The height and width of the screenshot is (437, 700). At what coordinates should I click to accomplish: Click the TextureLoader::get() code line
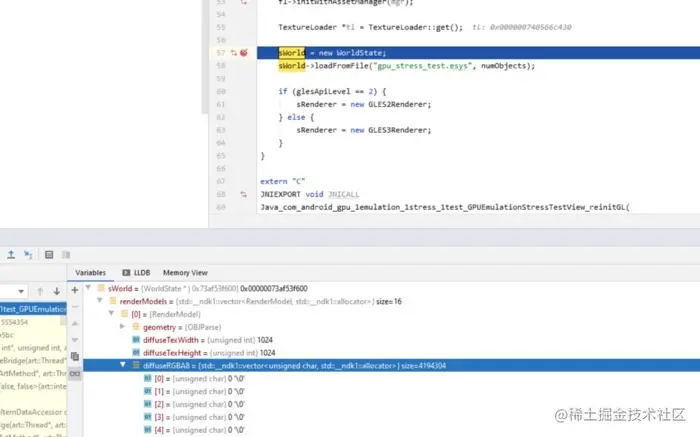pyautogui.click(x=371, y=27)
